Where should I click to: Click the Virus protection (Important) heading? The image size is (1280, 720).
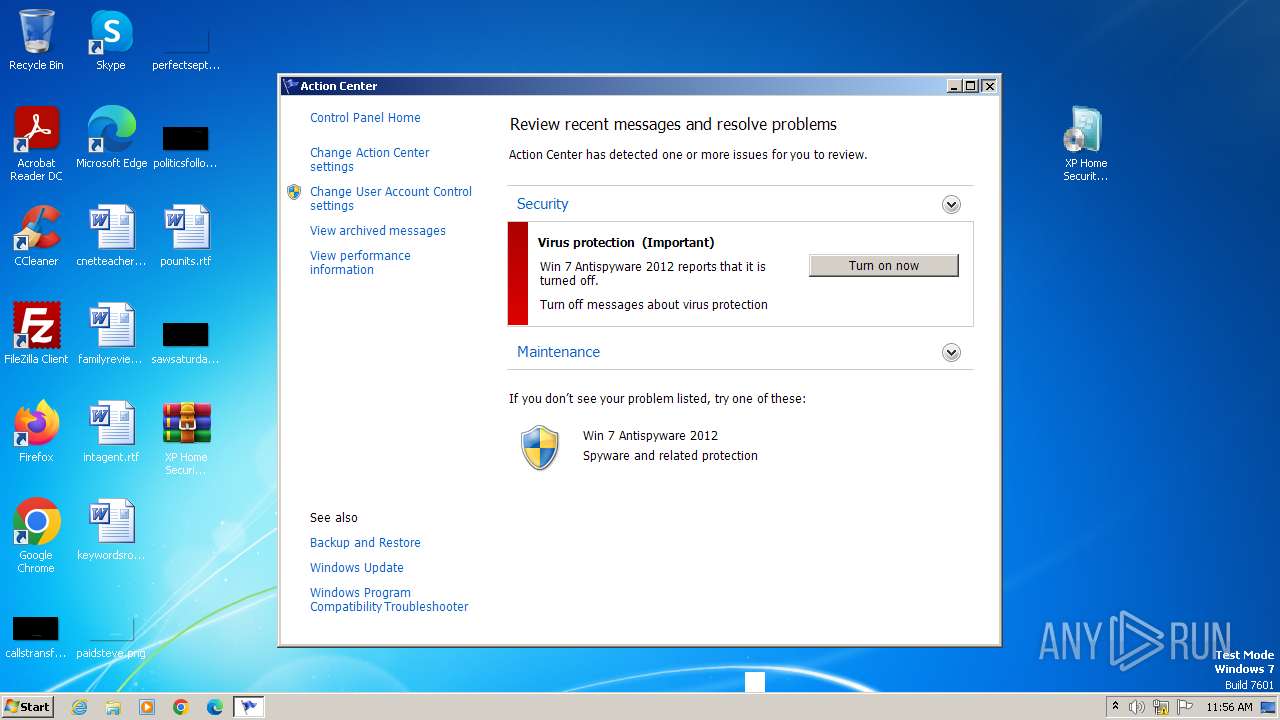pyautogui.click(x=626, y=242)
